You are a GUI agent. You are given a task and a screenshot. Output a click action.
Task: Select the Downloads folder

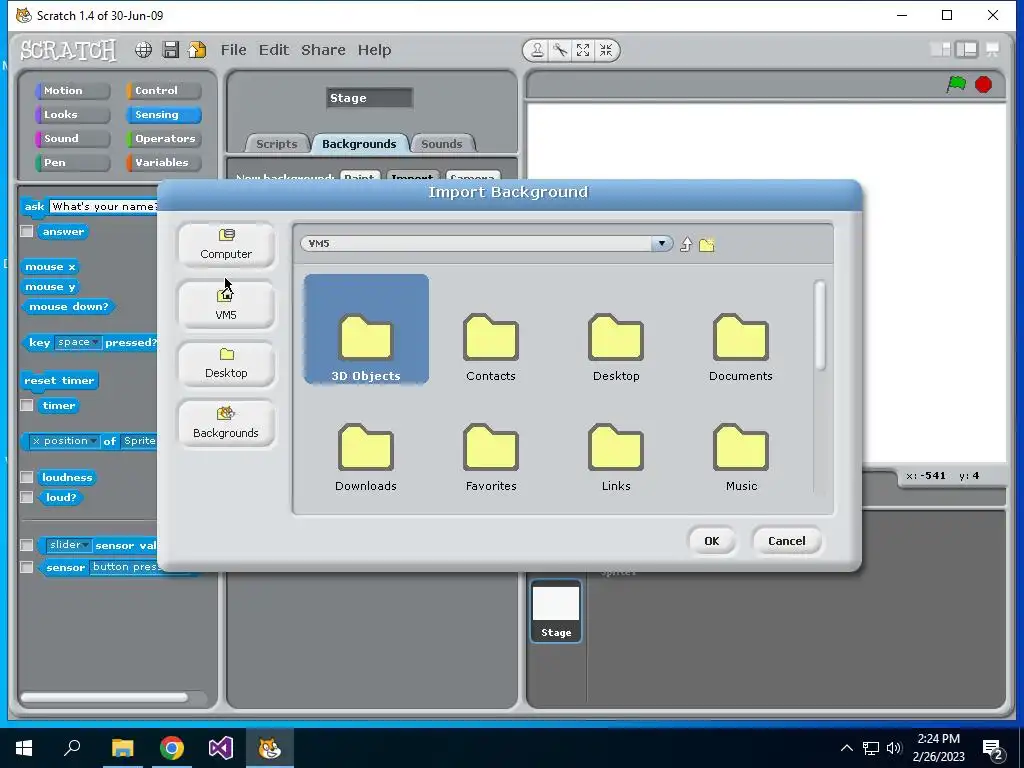coord(366,457)
